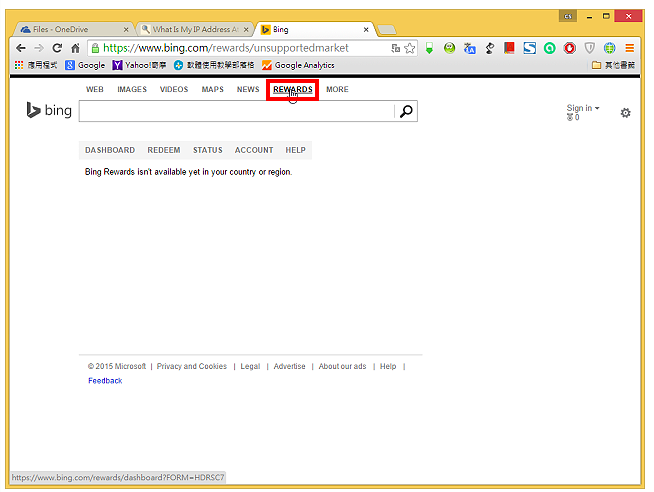654x492 pixels.
Task: Close the What Is My IP Address tab
Action: (246, 30)
